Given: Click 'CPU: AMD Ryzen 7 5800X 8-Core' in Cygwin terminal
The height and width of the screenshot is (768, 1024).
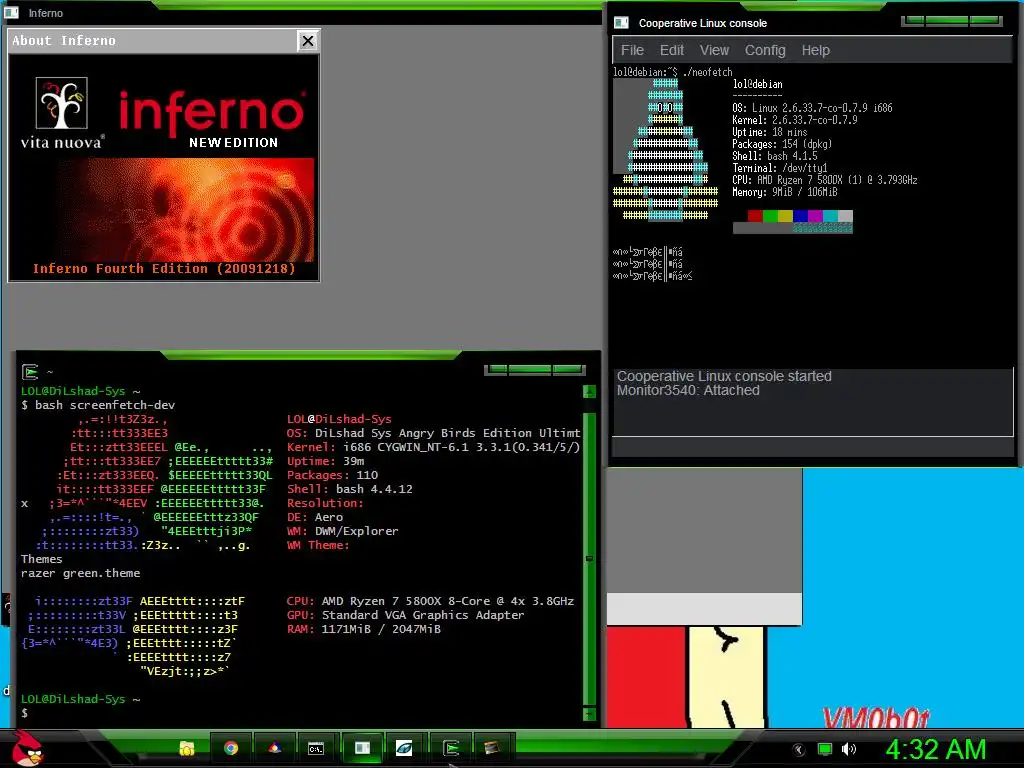Looking at the screenshot, I should (430, 601).
